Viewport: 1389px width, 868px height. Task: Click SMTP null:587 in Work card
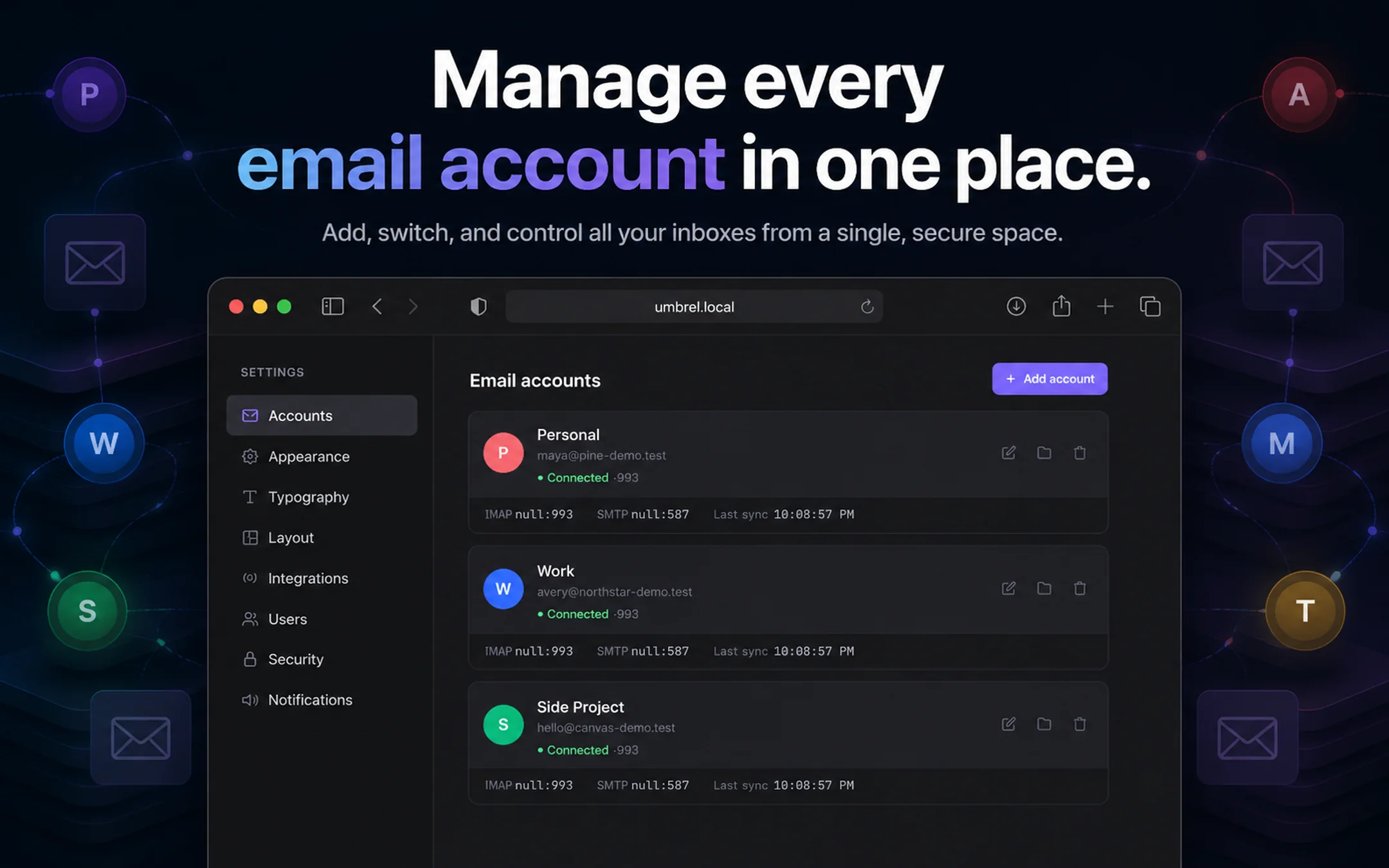pos(642,651)
